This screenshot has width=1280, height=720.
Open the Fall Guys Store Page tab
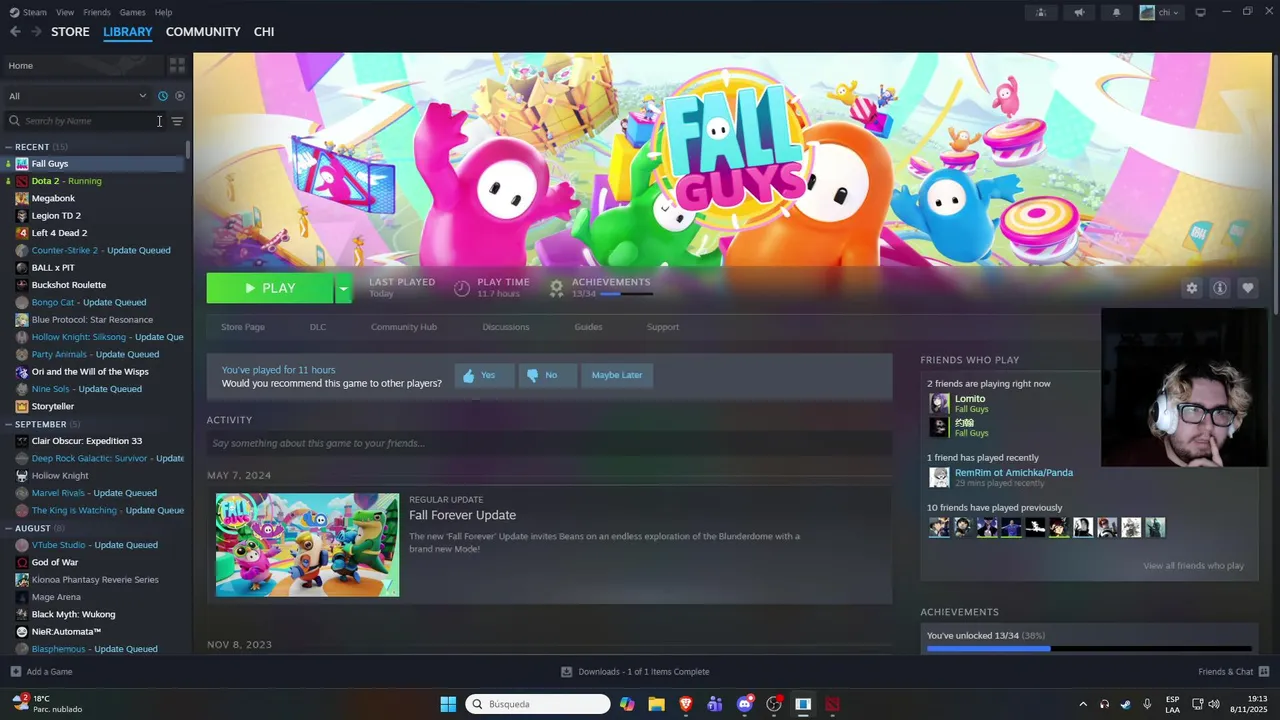coord(243,327)
